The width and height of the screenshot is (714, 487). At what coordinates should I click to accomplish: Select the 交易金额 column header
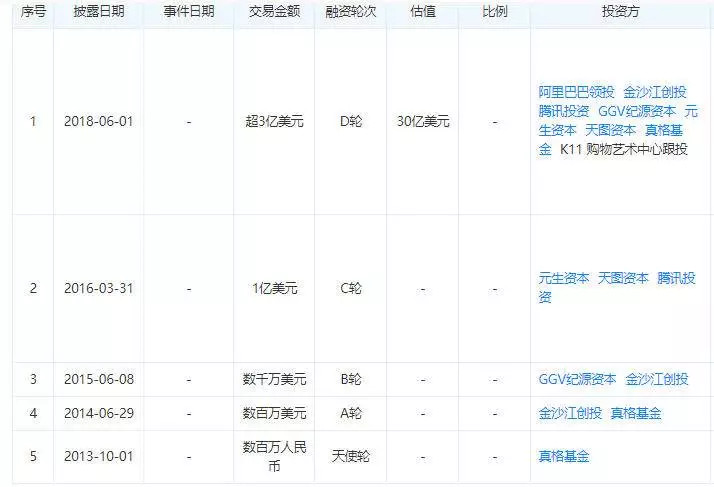(274, 11)
